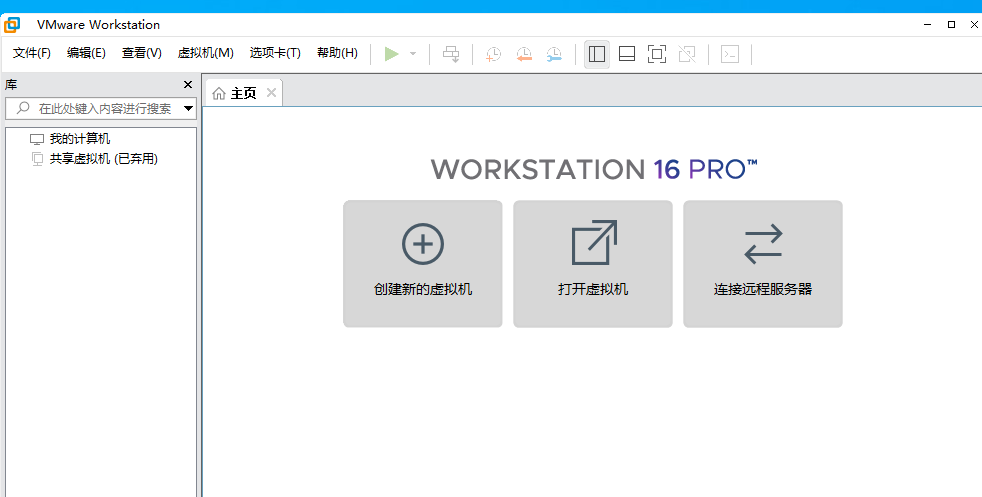Click the Unity mode toolbar icon
Screen dimensions: 982x497
tap(687, 54)
